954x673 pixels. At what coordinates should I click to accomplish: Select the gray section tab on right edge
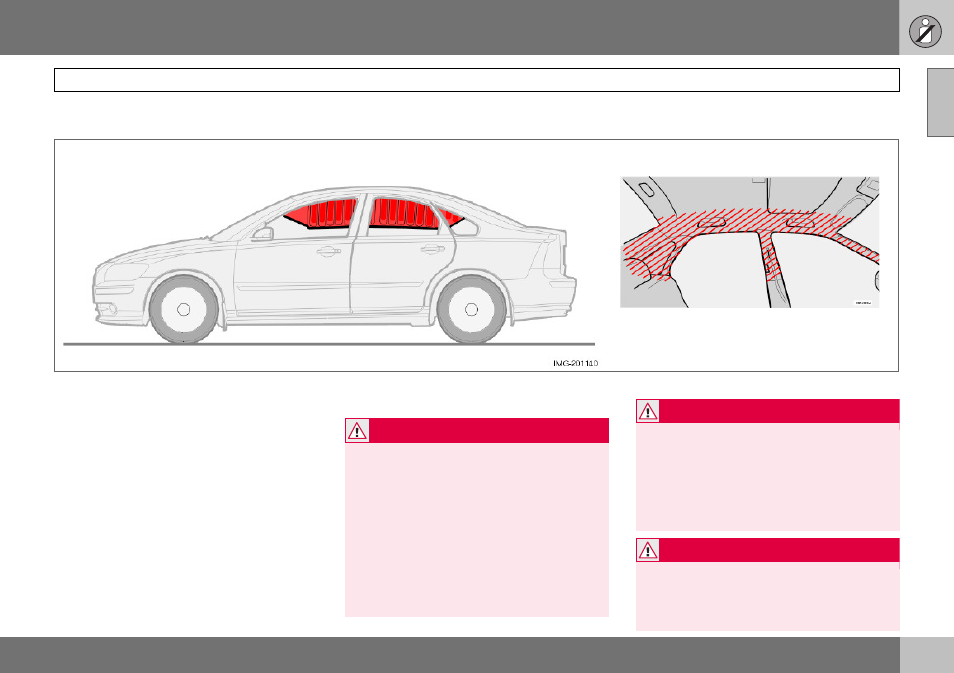(940, 102)
